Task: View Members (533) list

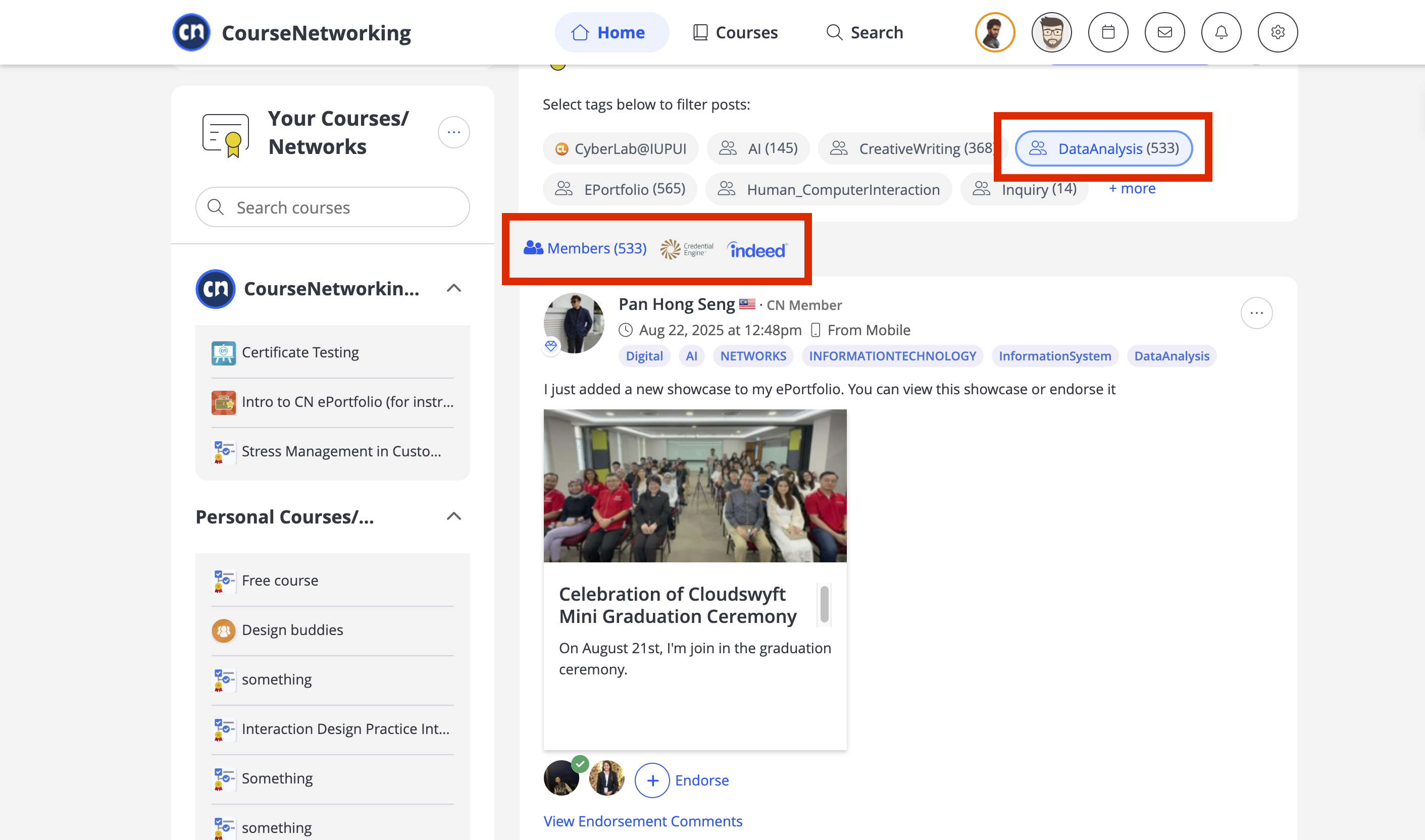Action: pyautogui.click(x=585, y=248)
